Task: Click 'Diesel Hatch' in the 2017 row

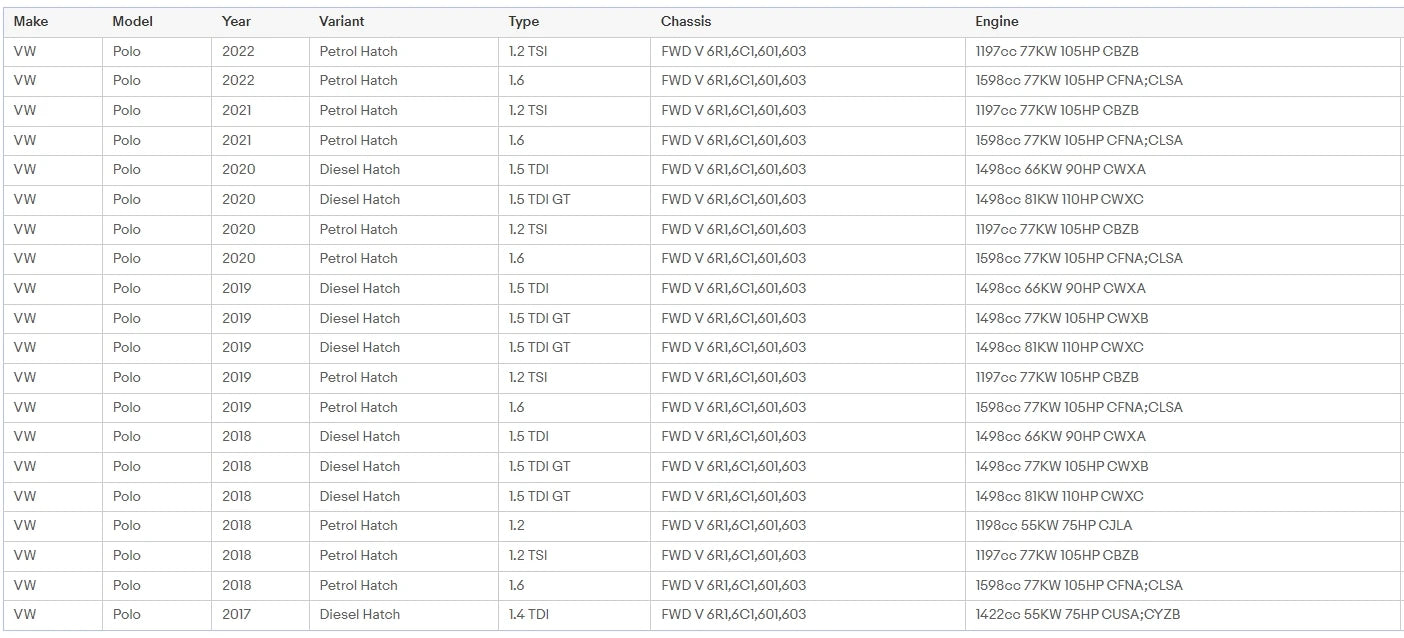Action: (360, 614)
